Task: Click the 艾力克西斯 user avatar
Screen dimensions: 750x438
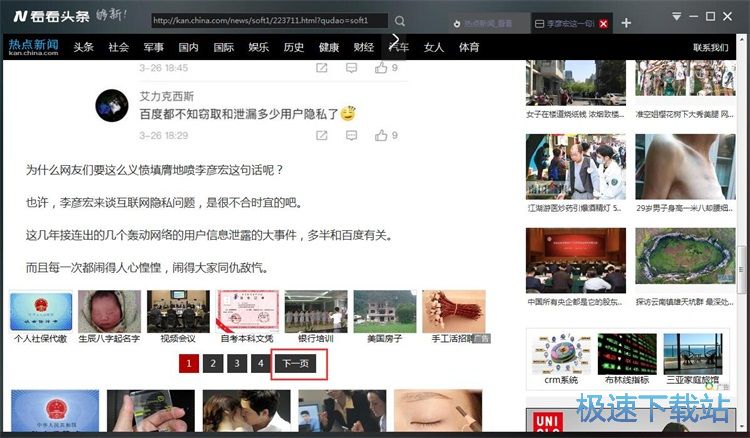Action: pos(112,105)
